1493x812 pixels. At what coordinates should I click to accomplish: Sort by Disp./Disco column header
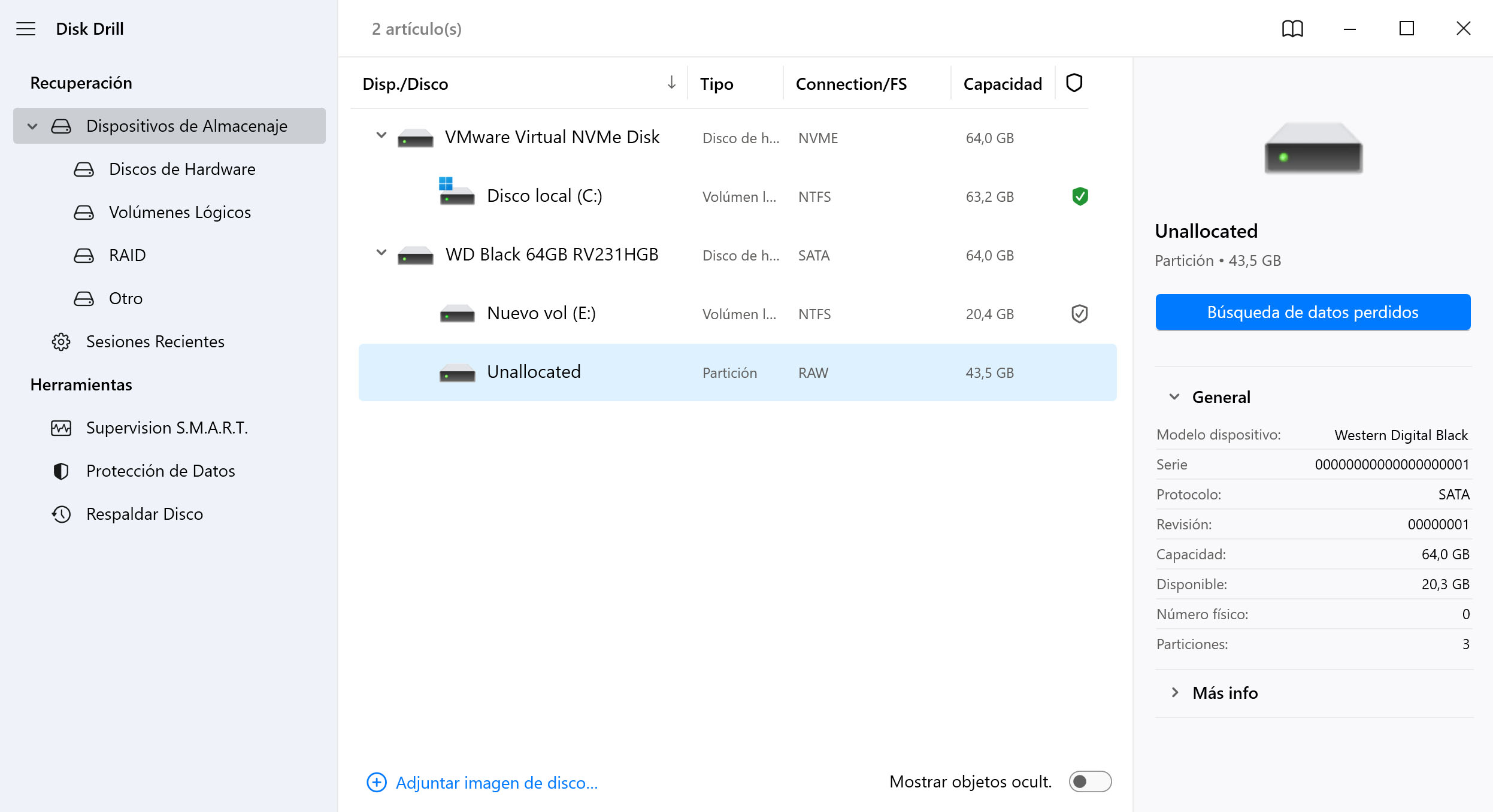click(x=405, y=84)
